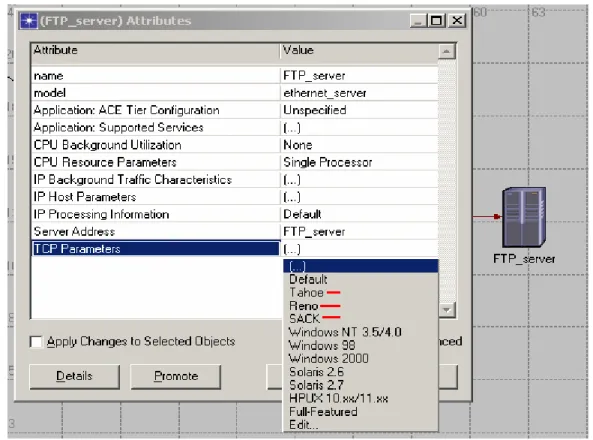Select Server Address attribute row
Image resolution: width=593 pixels, height=440 pixels.
pos(156,232)
